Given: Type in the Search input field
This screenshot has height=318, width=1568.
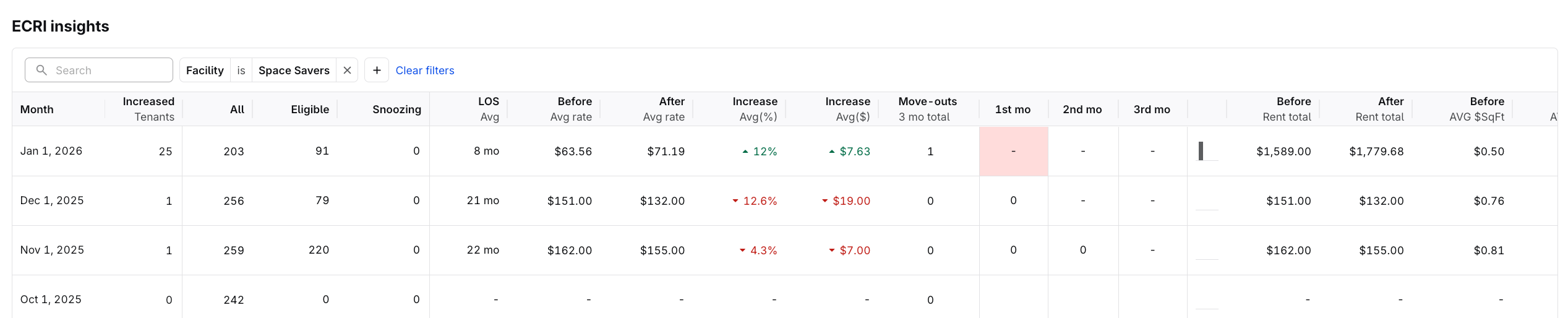Looking at the screenshot, I should tap(108, 70).
